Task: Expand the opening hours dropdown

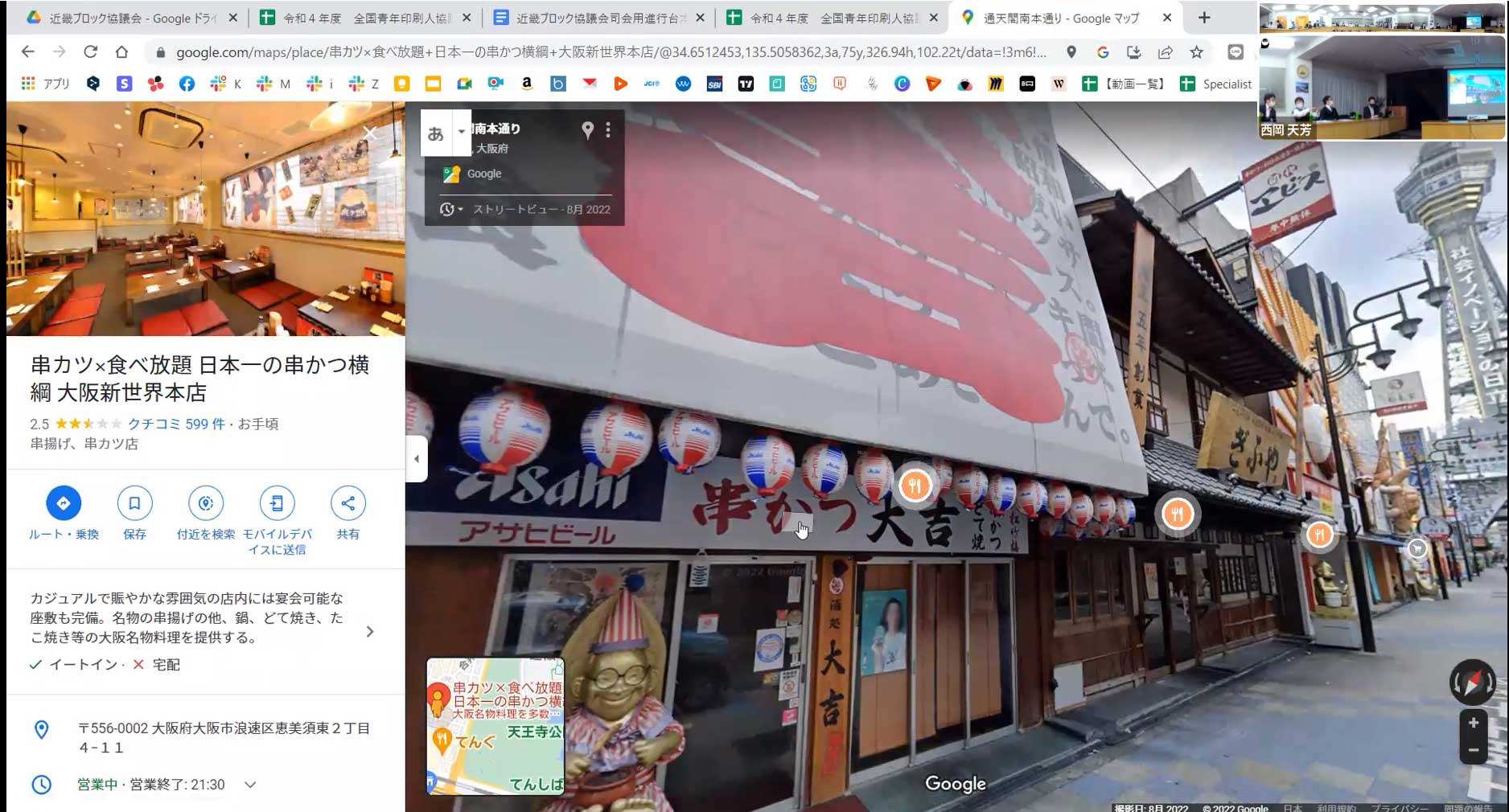Action: 250,785
